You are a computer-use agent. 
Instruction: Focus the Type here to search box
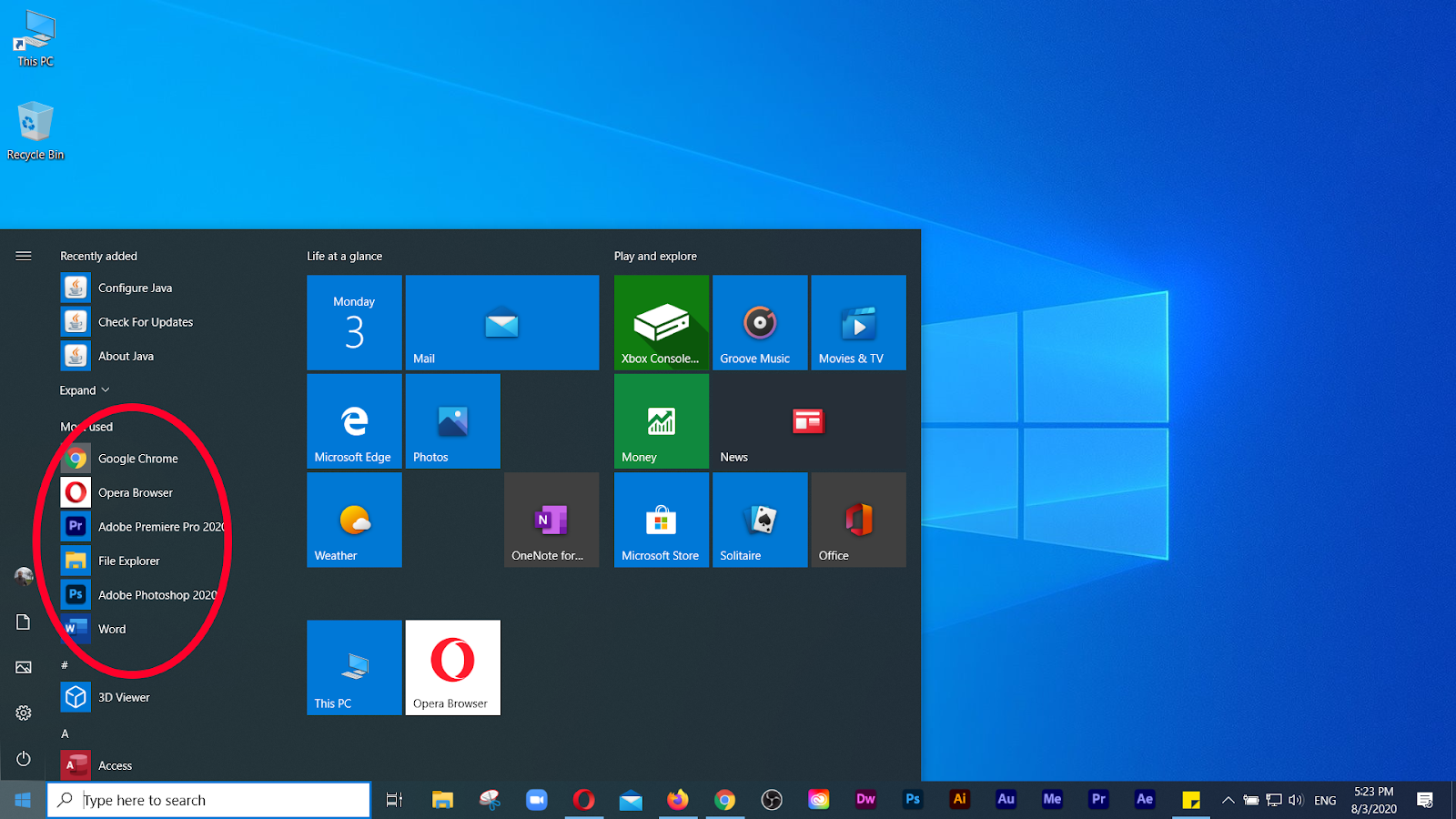click(209, 800)
